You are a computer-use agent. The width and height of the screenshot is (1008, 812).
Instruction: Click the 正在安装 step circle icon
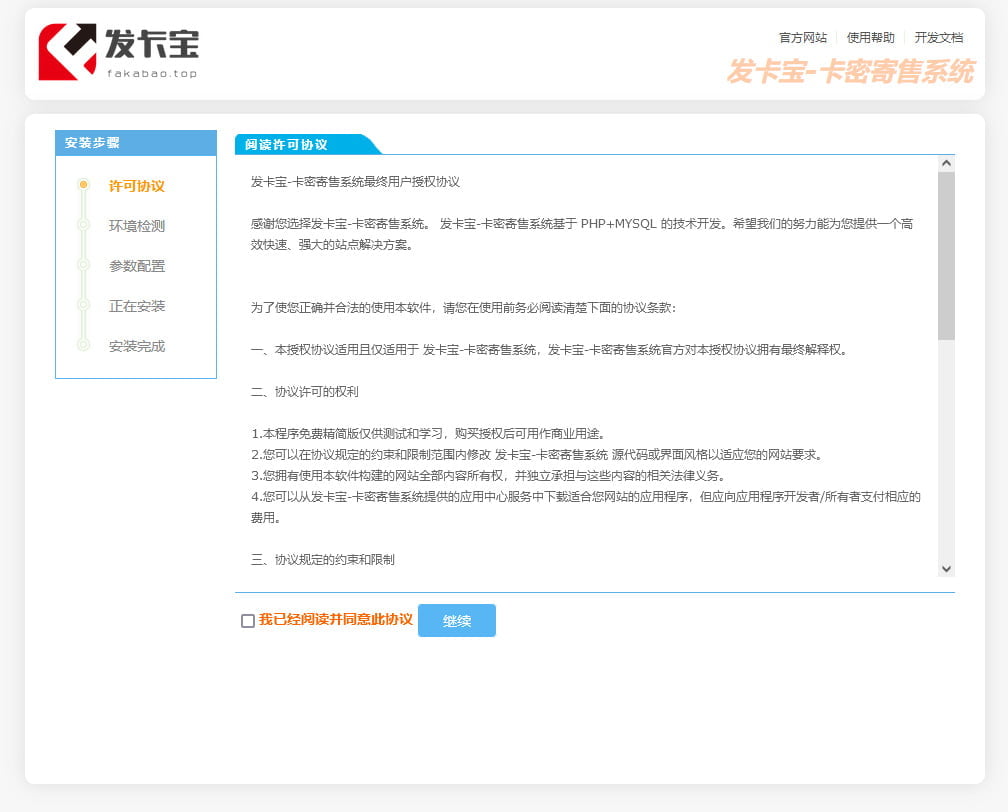84,306
